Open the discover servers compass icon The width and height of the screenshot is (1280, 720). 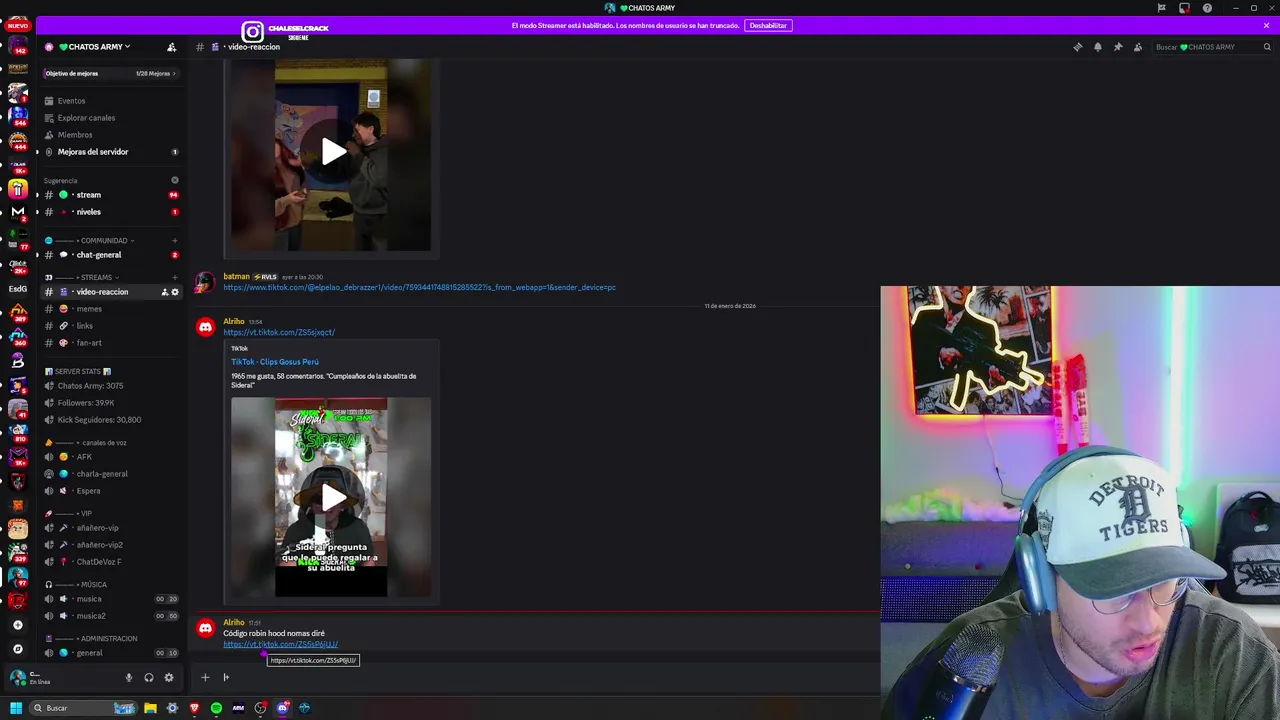click(x=17, y=649)
